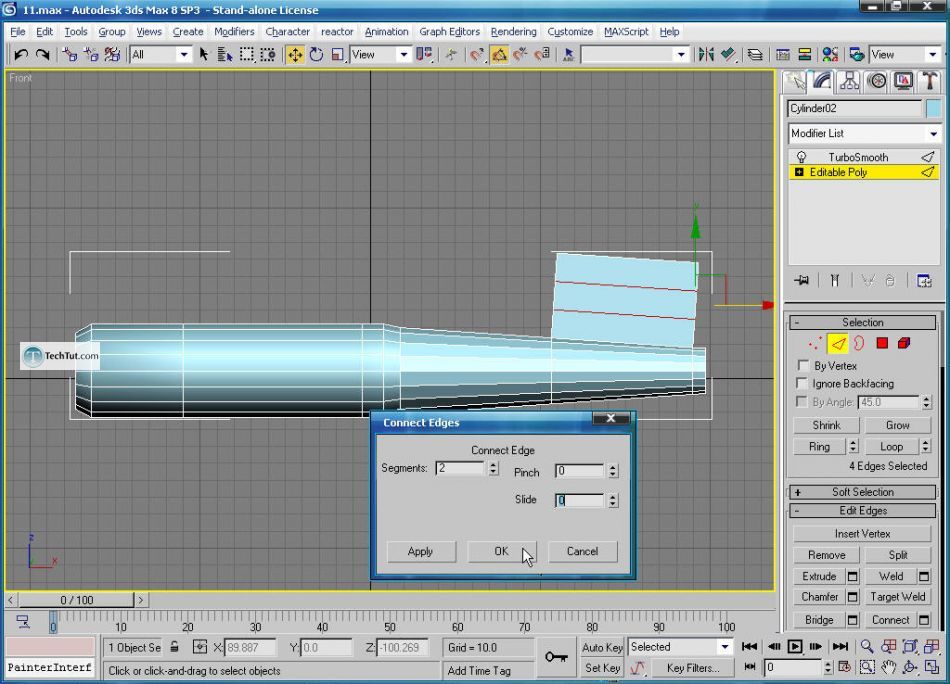The height and width of the screenshot is (684, 950).
Task: Open the Rendering menu
Action: click(x=513, y=32)
